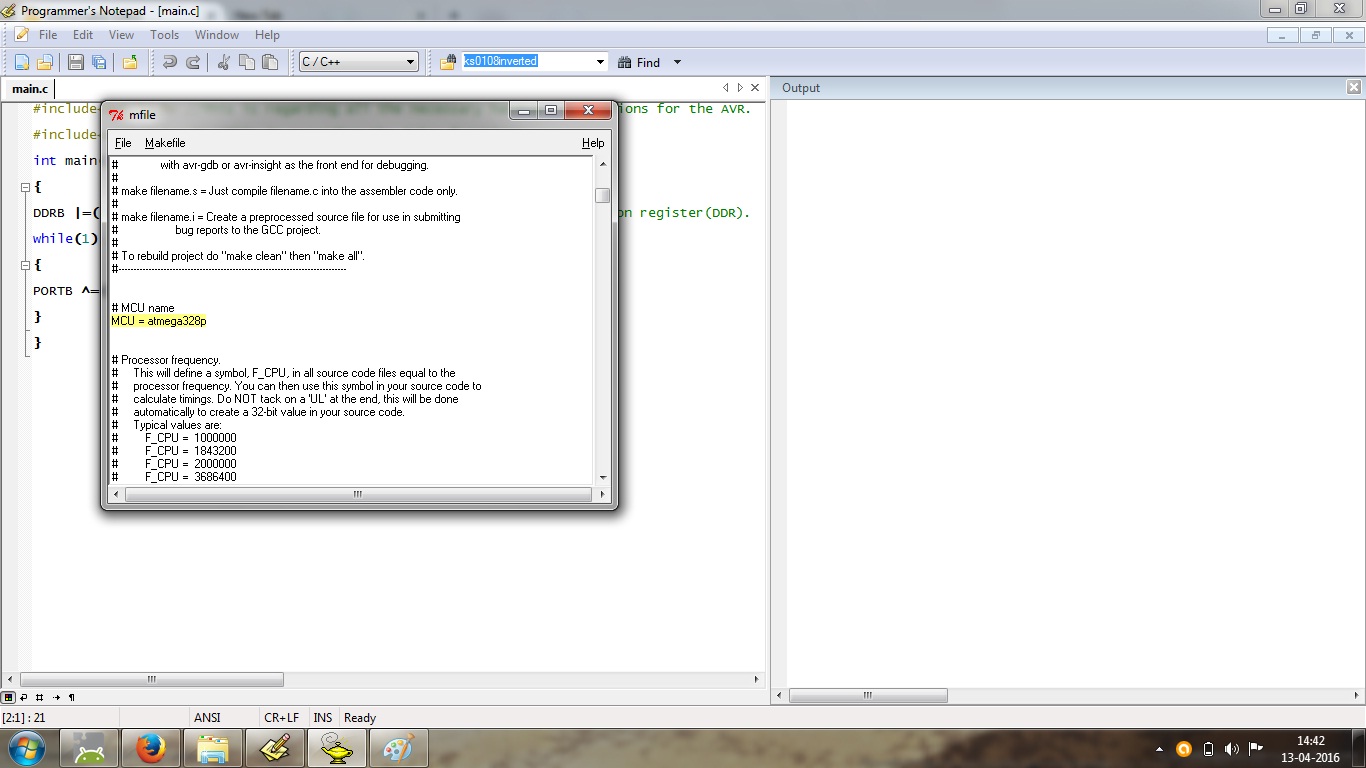Click the mfile horizontal scrollbar thumb
1366x768 pixels.
pos(356,494)
